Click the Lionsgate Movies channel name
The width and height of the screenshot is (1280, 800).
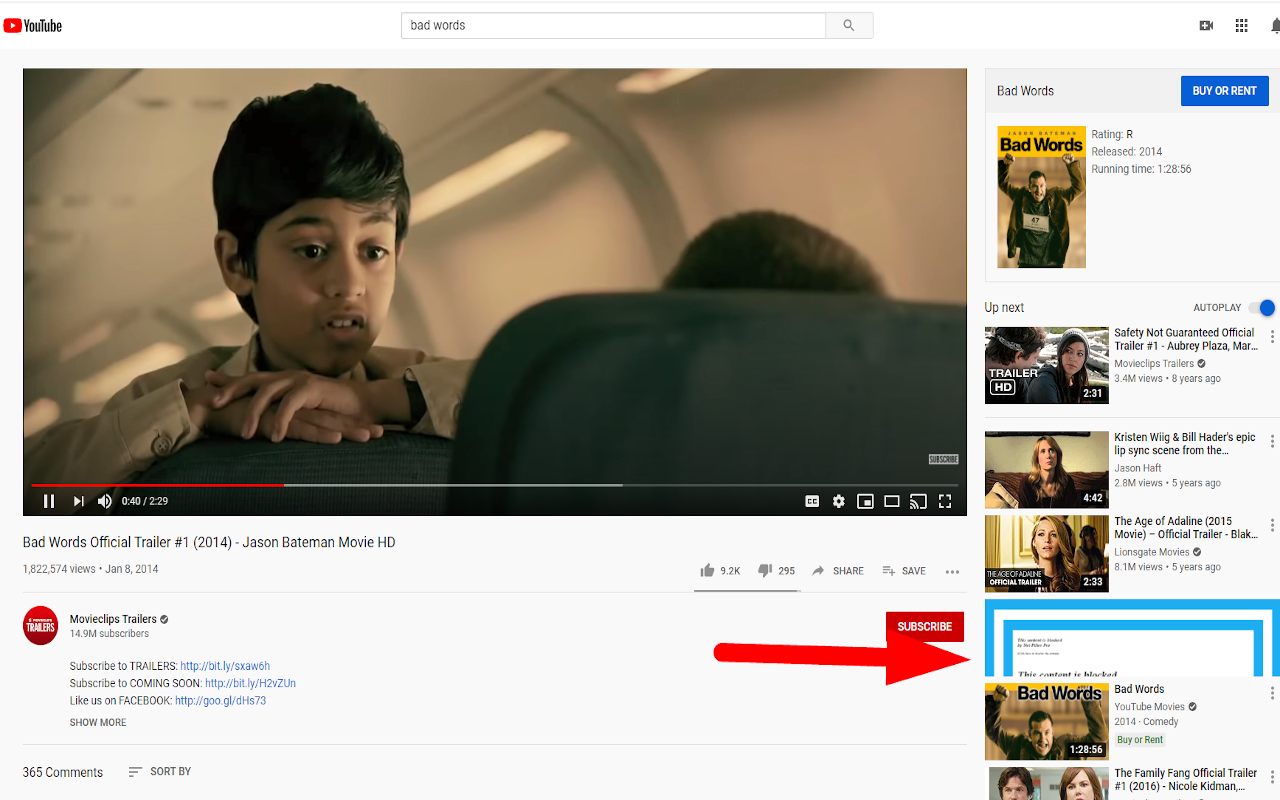[1152, 552]
